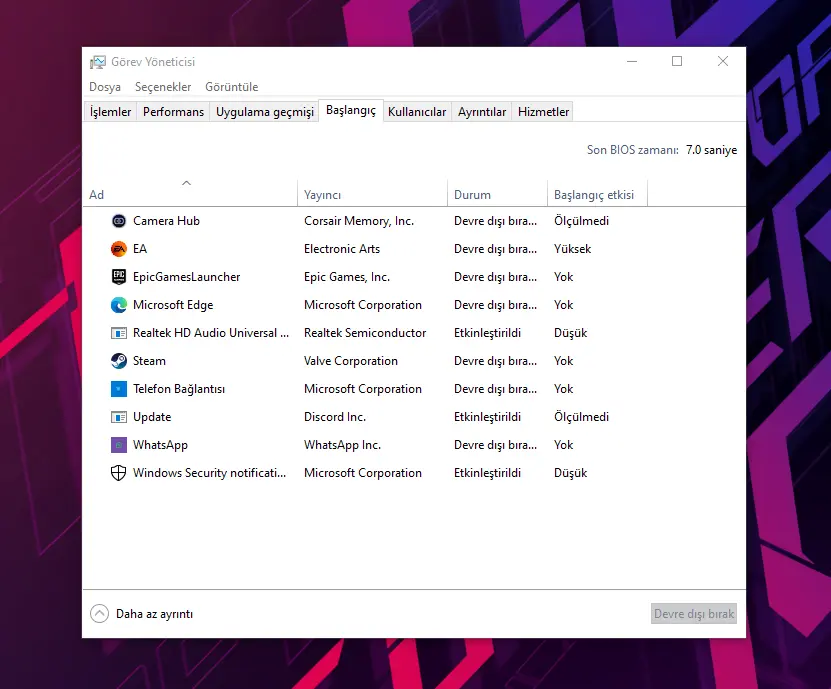Click the Görev Yöneticisi title bar icon
The height and width of the screenshot is (689, 831).
click(98, 62)
